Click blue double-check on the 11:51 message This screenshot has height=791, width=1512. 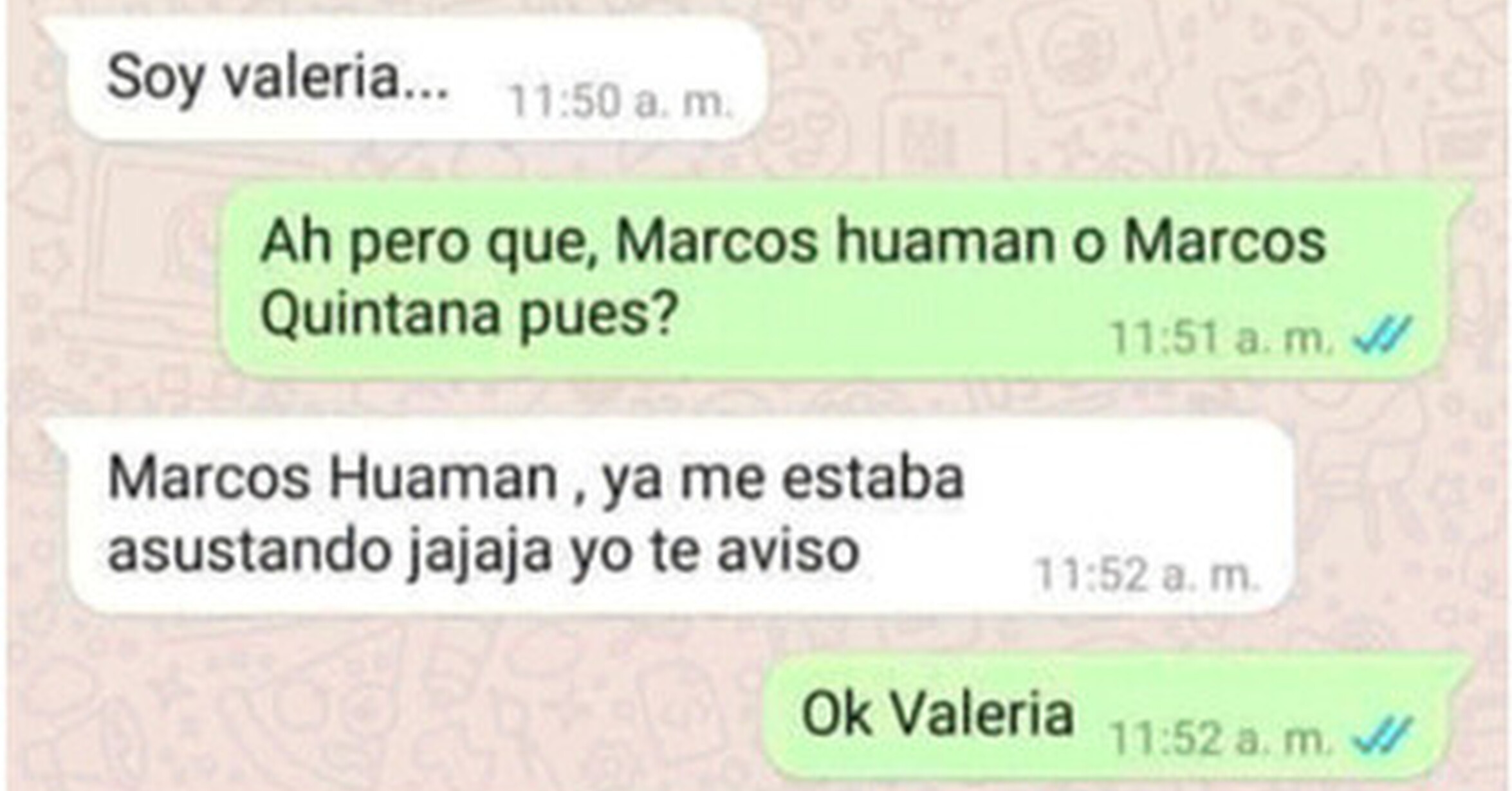point(1382,335)
